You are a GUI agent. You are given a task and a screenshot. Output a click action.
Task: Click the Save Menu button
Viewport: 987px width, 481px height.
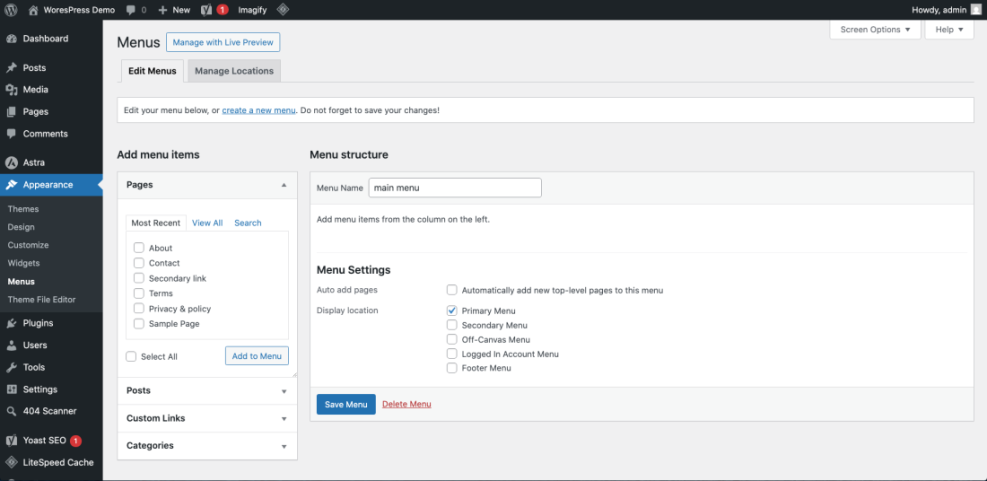(345, 404)
